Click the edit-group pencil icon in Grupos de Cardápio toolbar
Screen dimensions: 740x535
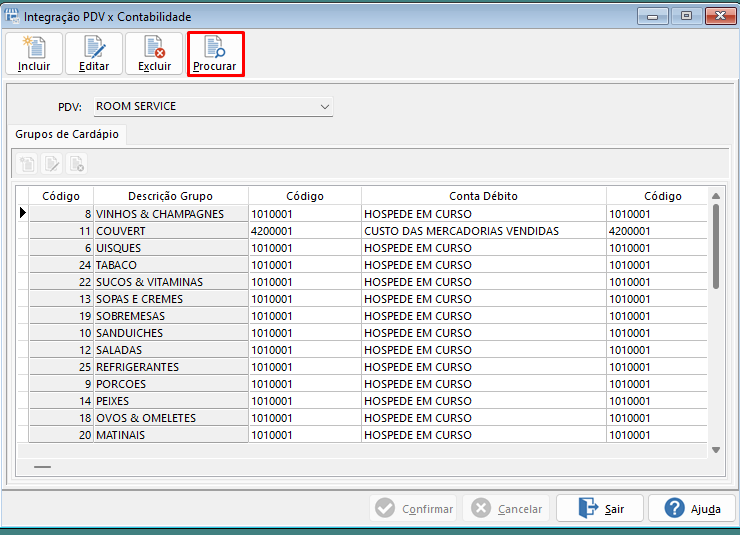tap(52, 164)
